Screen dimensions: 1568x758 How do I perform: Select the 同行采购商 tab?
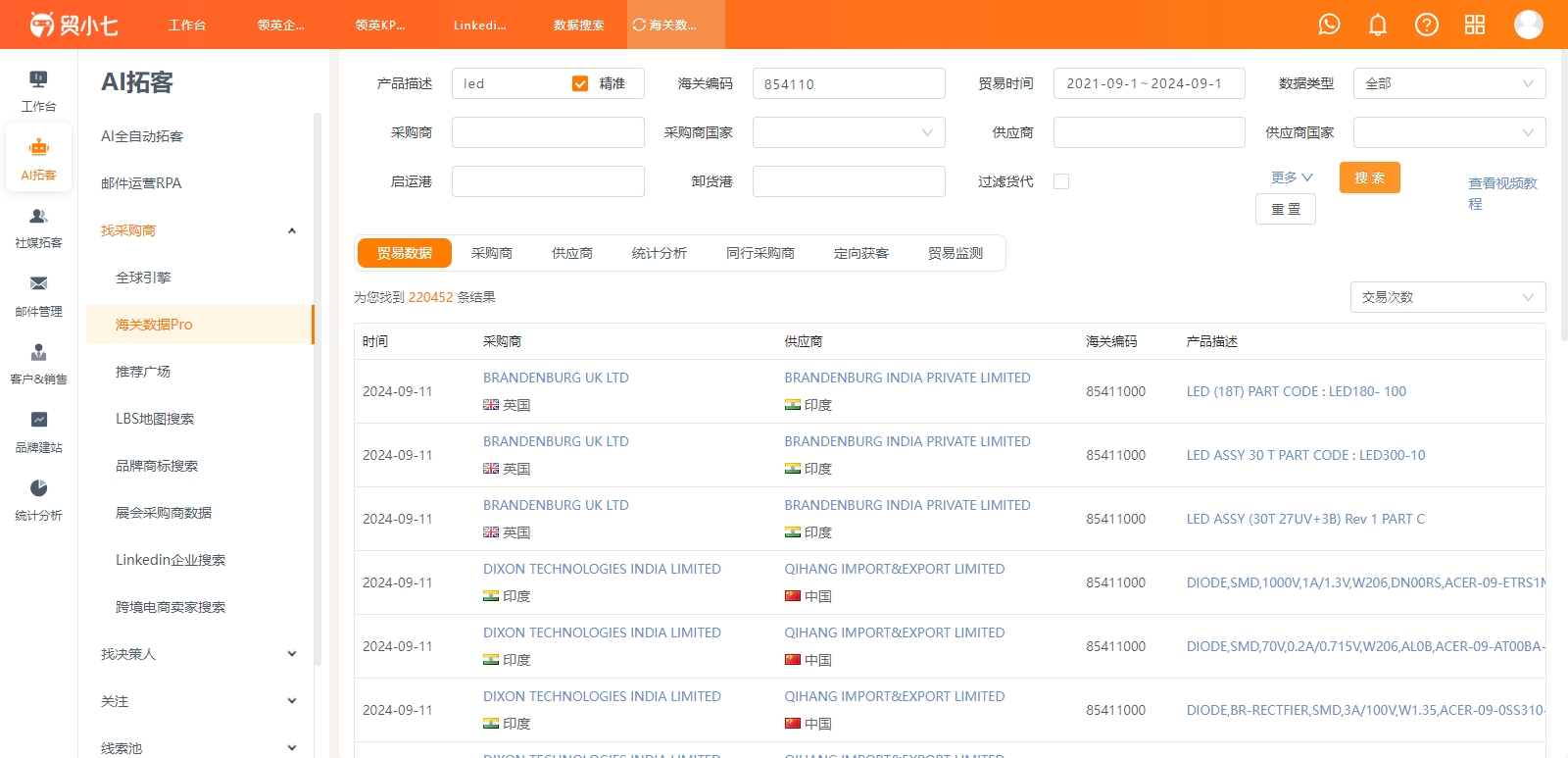pos(760,253)
